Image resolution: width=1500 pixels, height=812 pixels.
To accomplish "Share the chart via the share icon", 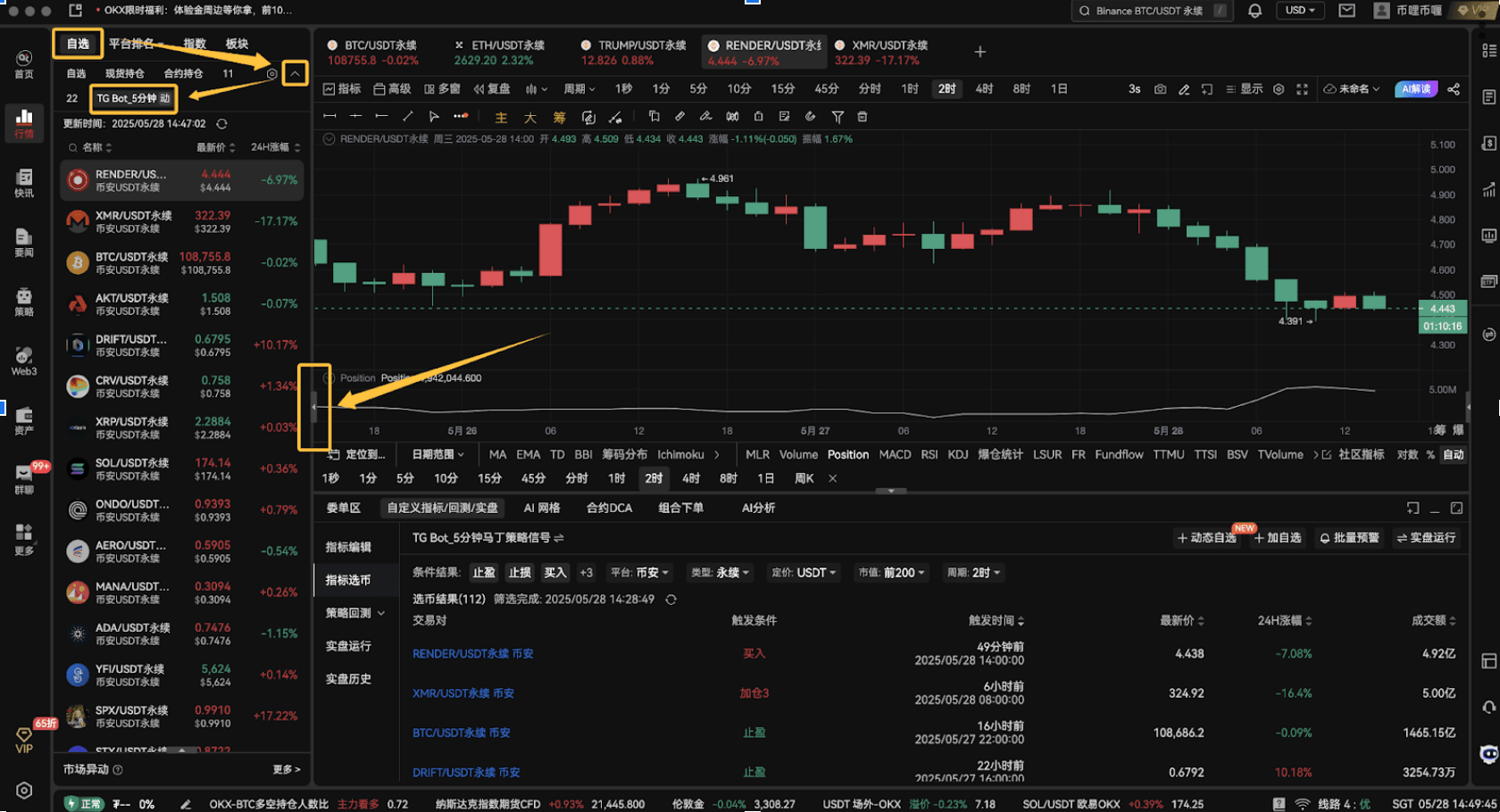I will [1454, 89].
